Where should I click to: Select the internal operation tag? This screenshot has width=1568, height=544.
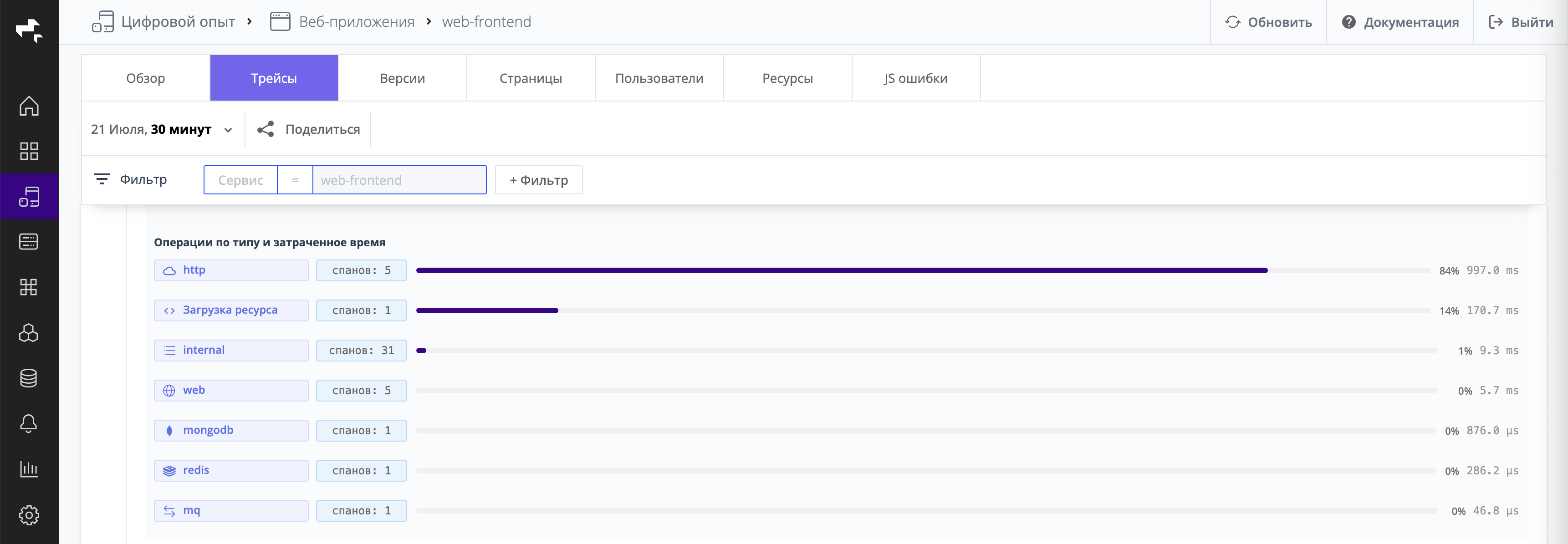coord(231,351)
